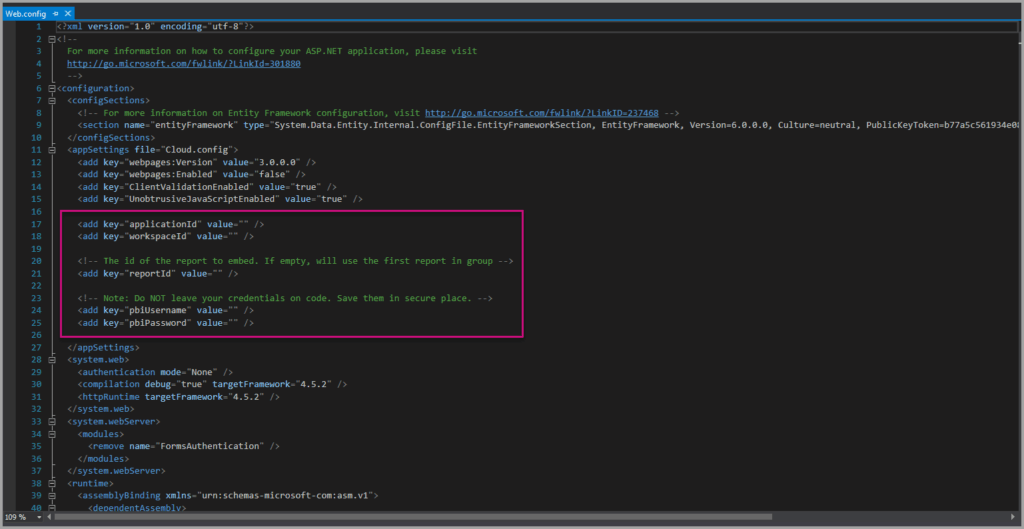This screenshot has height=529, width=1024.
Task: Close the Web.config tab
Action: (67, 13)
